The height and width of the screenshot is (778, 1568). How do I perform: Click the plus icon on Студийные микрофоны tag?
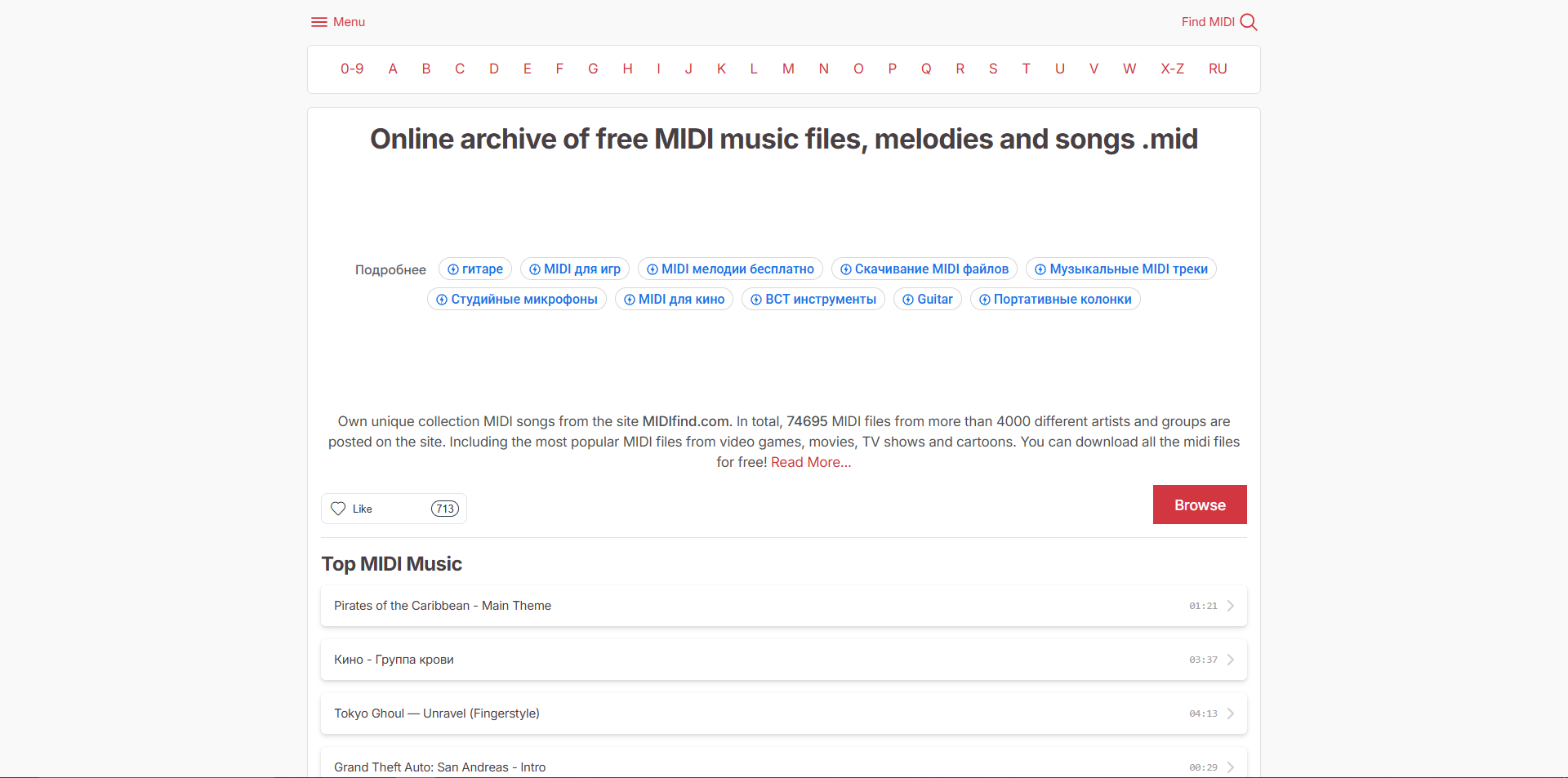coord(441,299)
